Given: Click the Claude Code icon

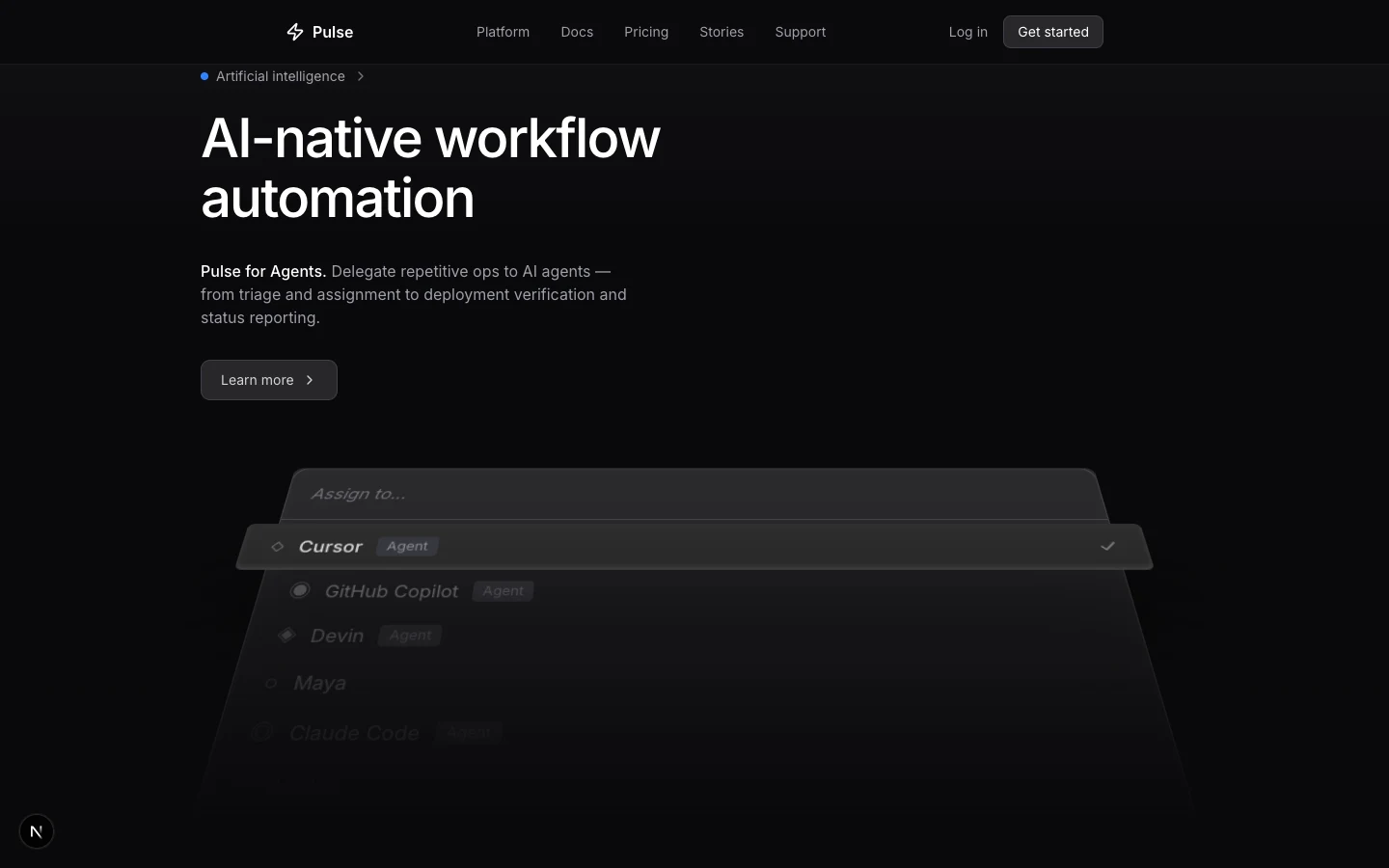Looking at the screenshot, I should [x=261, y=732].
